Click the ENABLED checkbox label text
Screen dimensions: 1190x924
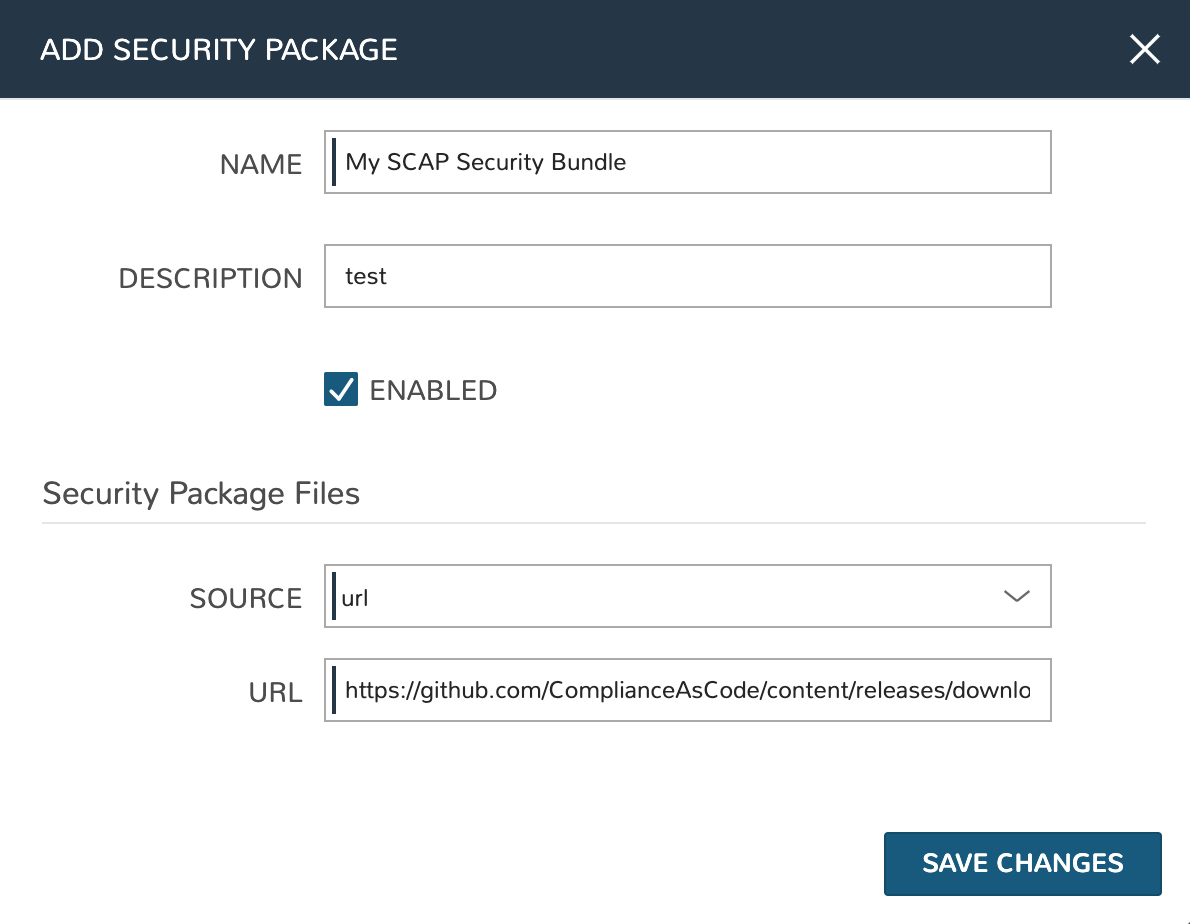pyautogui.click(x=433, y=390)
